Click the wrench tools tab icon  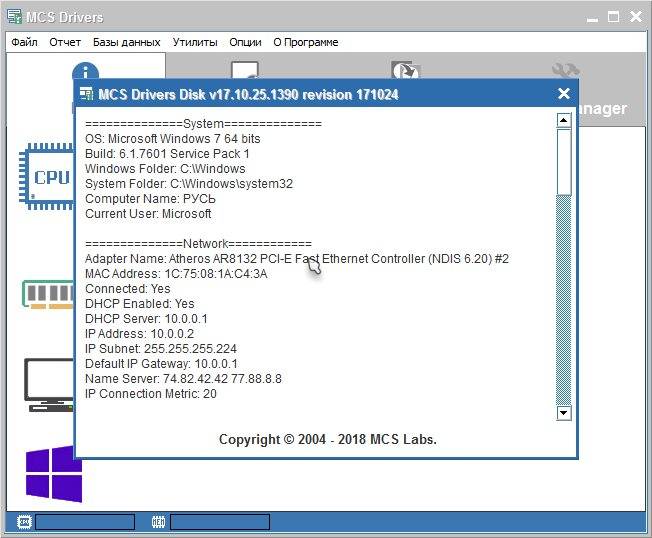click(x=566, y=70)
